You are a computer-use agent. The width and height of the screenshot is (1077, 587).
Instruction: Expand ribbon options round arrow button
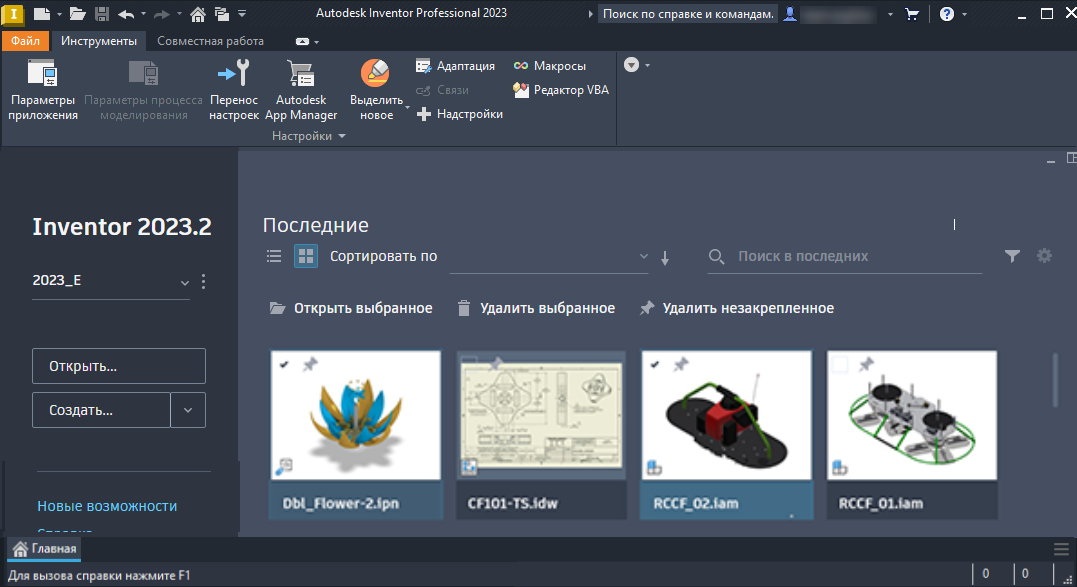(632, 65)
